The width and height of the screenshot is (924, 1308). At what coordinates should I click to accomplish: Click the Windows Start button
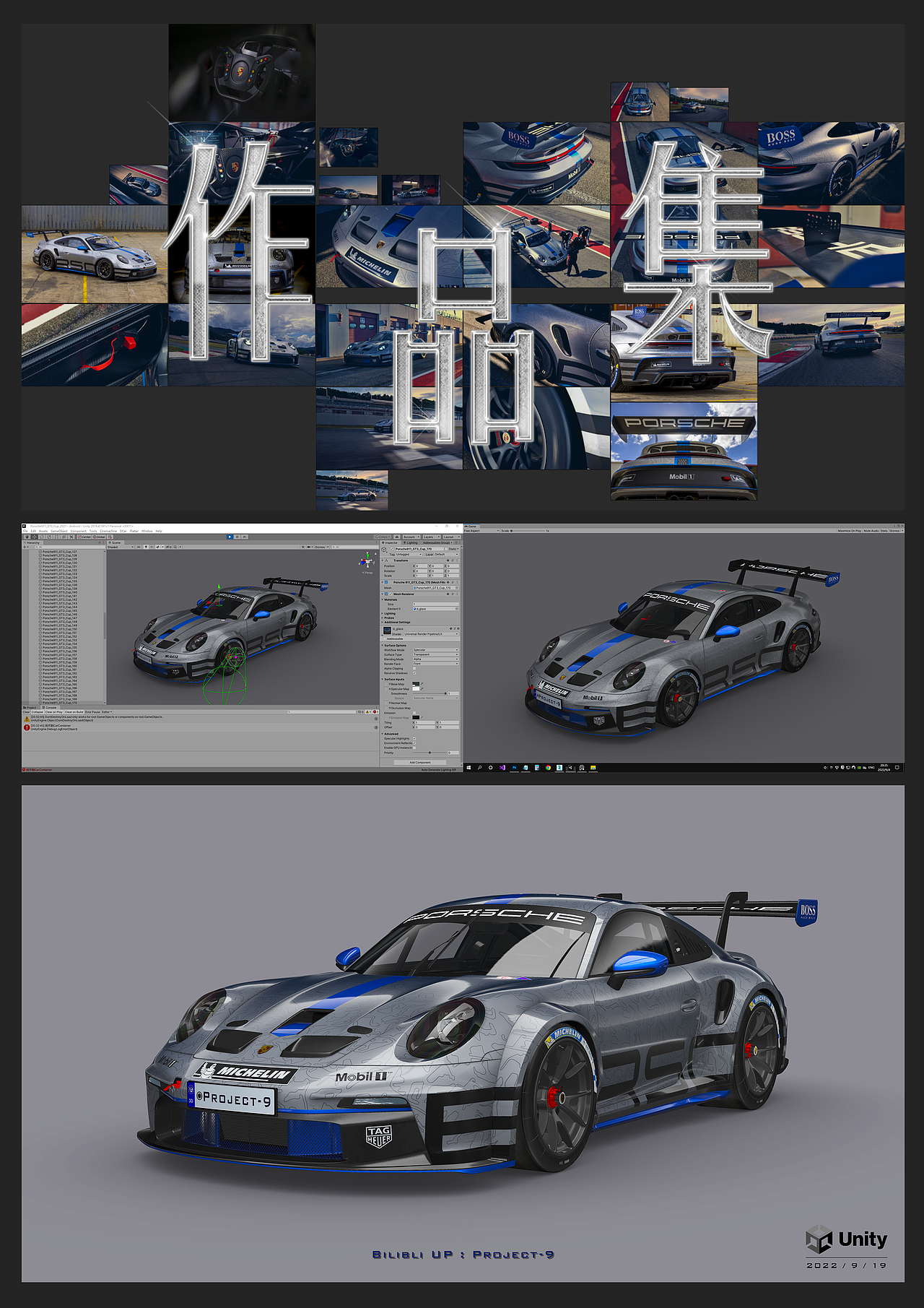pyautogui.click(x=468, y=768)
